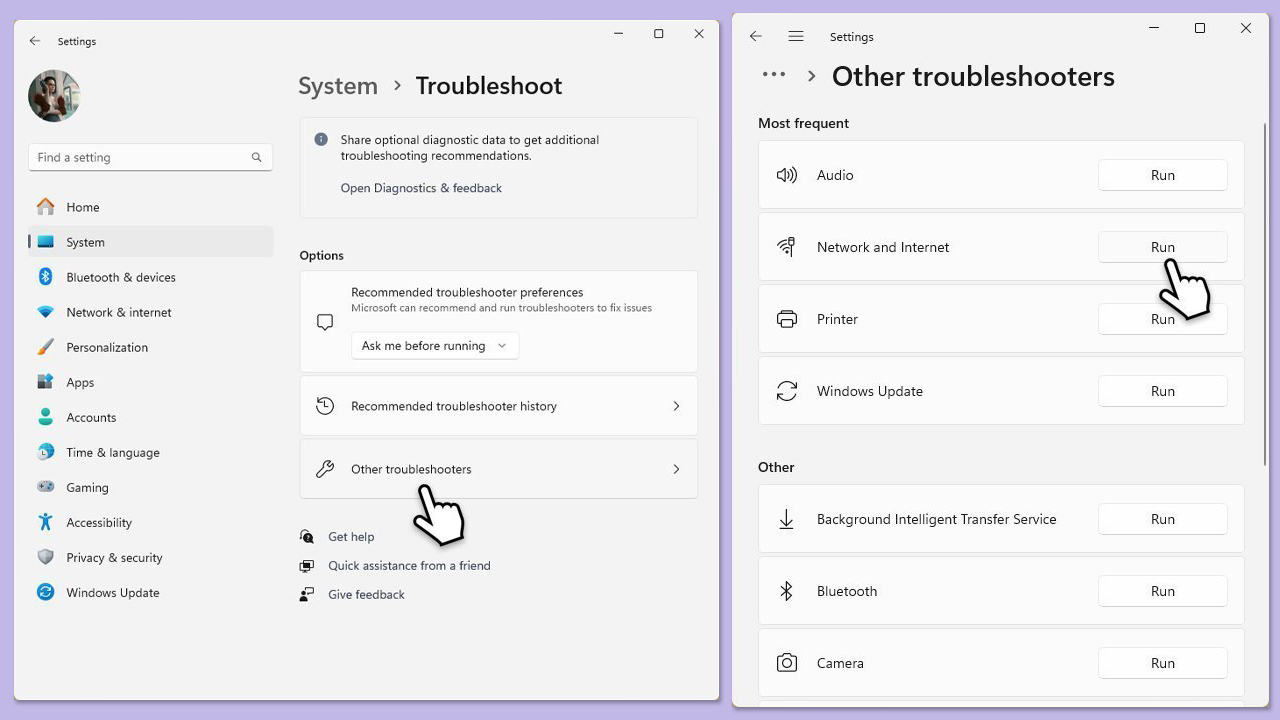
Task: Run the Camera troubleshooter
Action: click(1162, 663)
